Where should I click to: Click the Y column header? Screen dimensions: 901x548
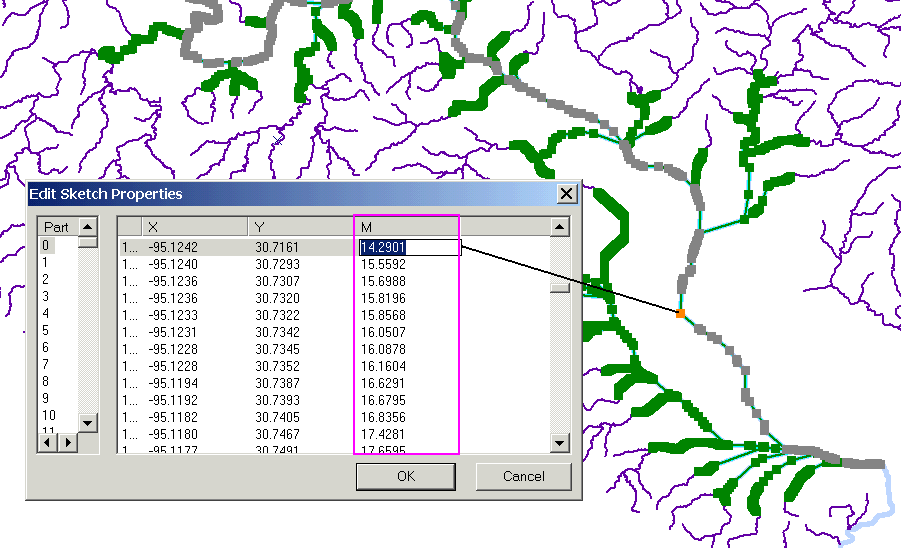(300, 228)
